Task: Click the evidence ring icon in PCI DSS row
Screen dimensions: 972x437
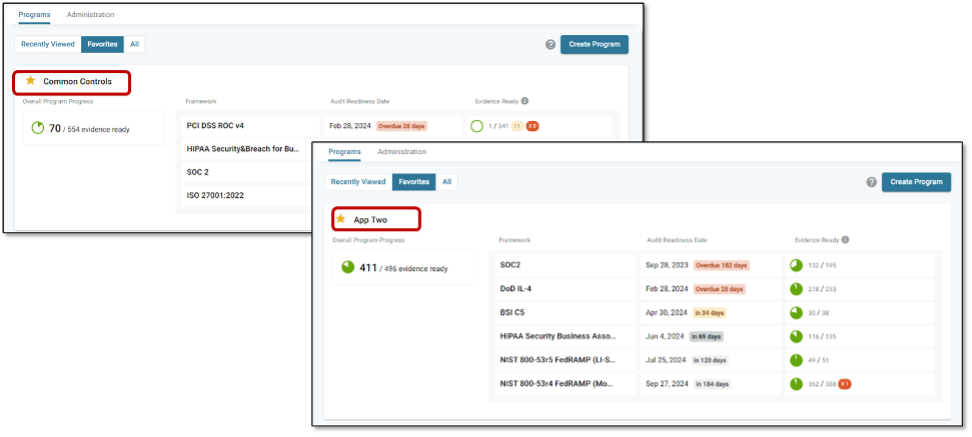Action: 477,126
